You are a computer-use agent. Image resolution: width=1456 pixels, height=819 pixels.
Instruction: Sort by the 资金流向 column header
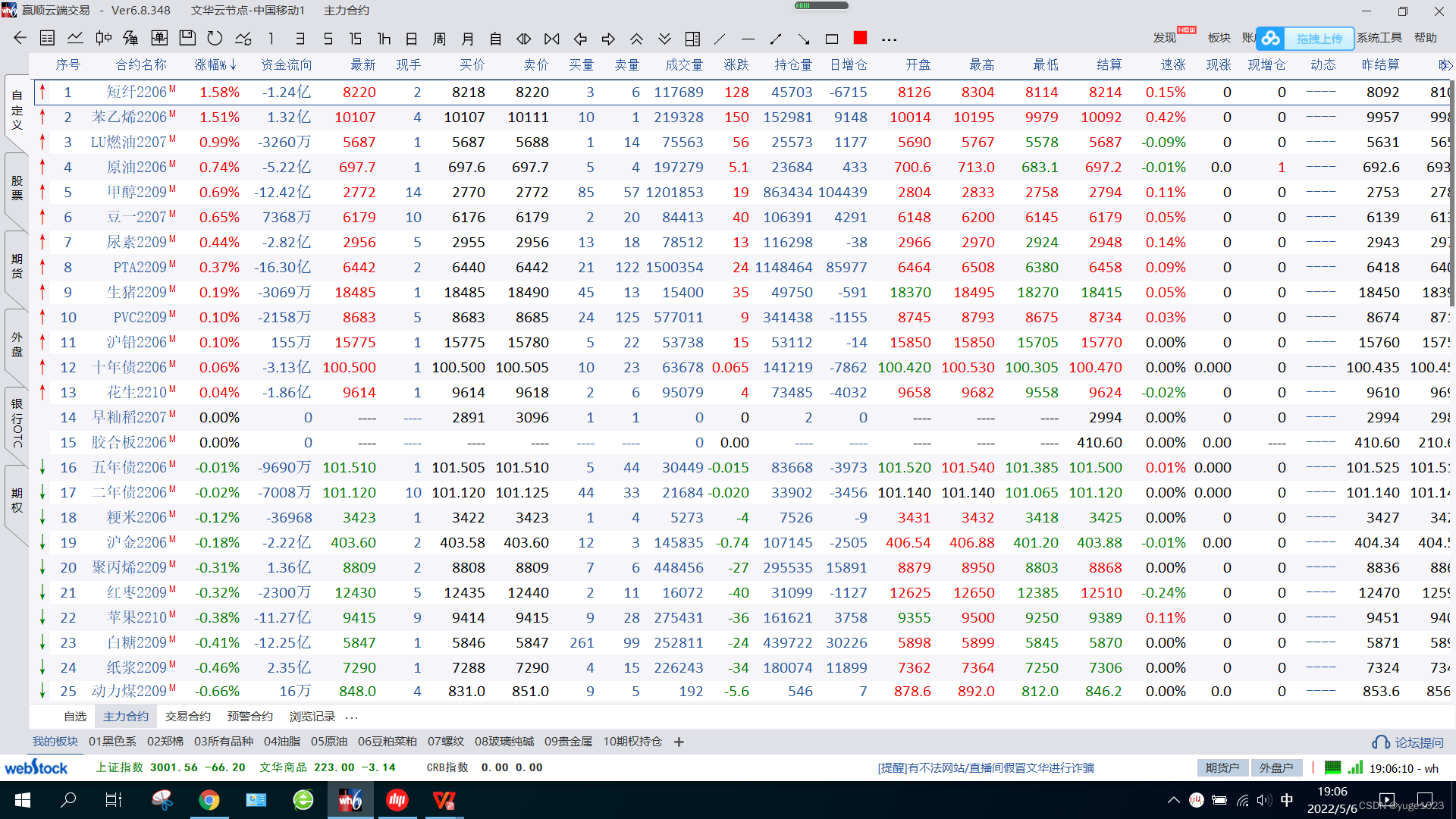[287, 64]
